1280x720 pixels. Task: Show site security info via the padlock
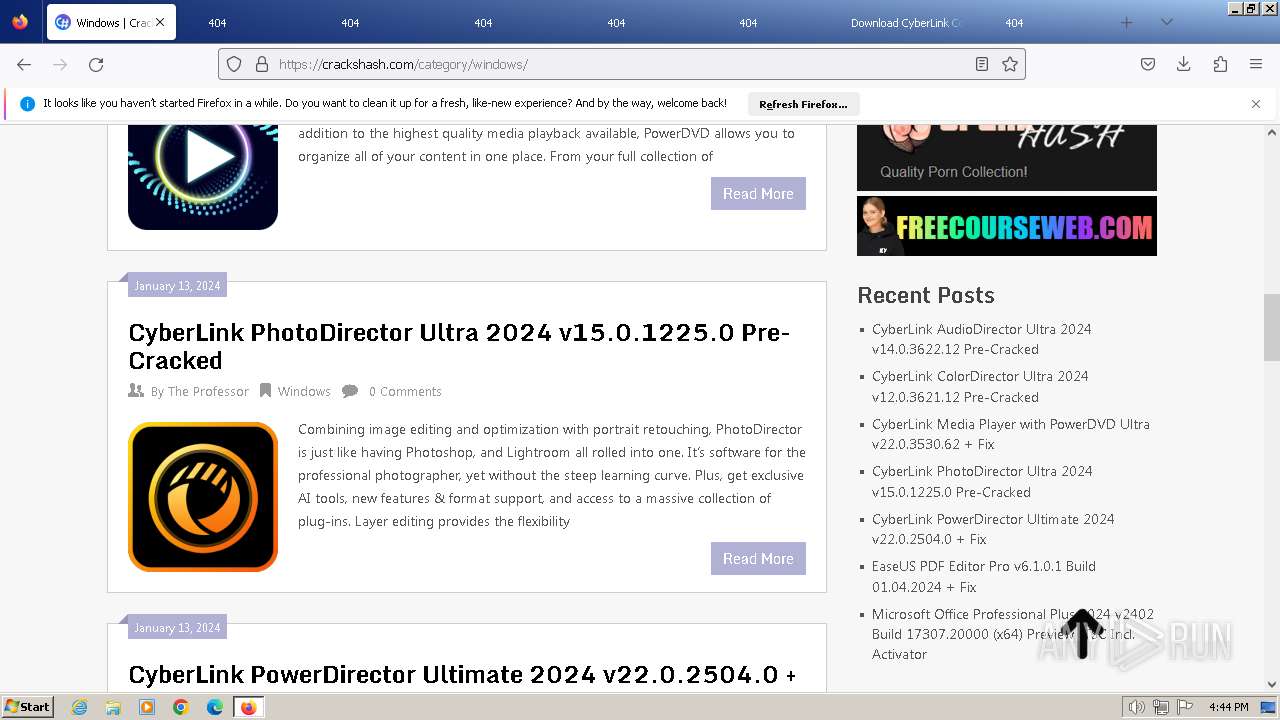(262, 64)
